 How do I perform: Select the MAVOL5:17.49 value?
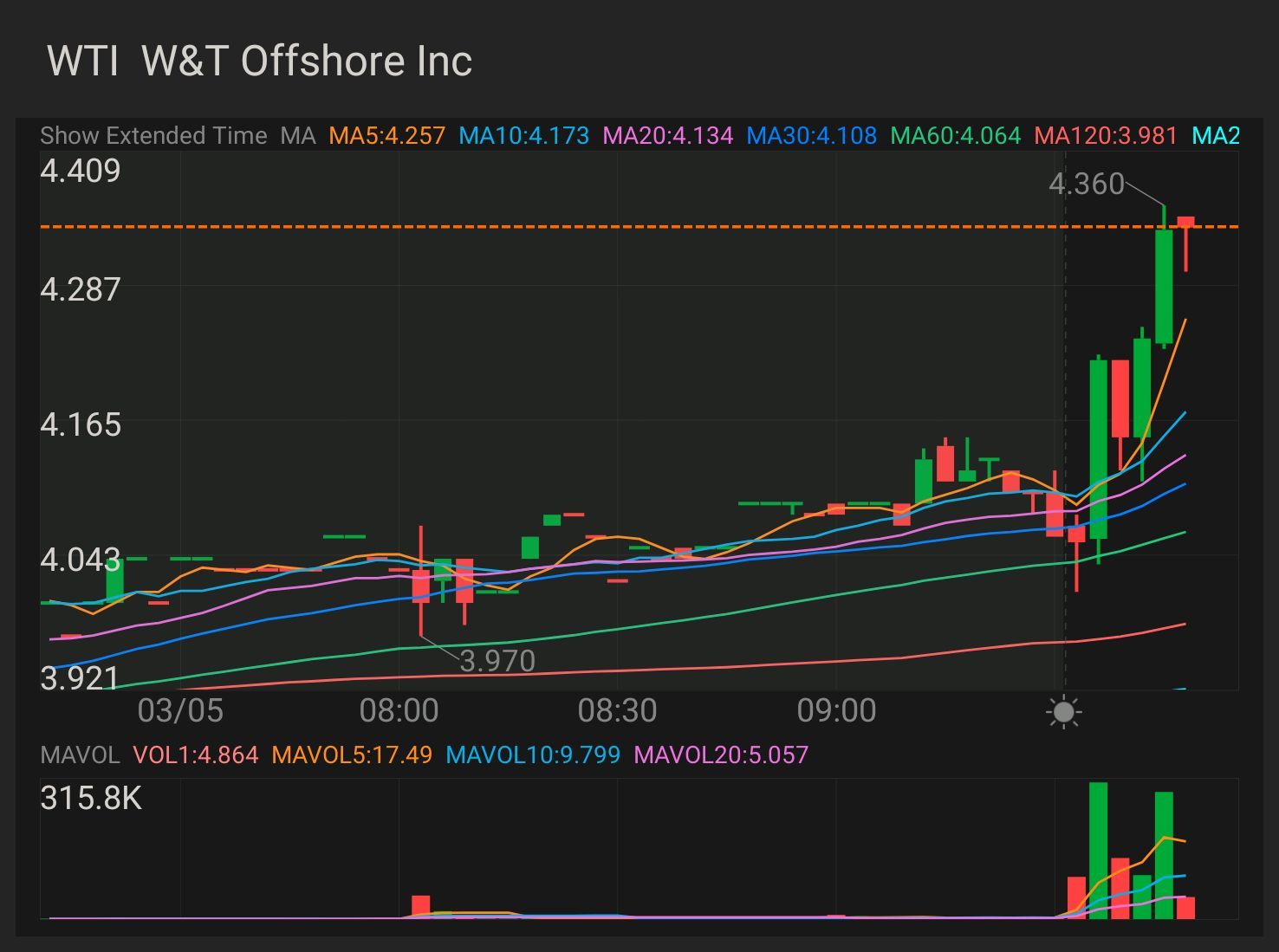[x=352, y=754]
